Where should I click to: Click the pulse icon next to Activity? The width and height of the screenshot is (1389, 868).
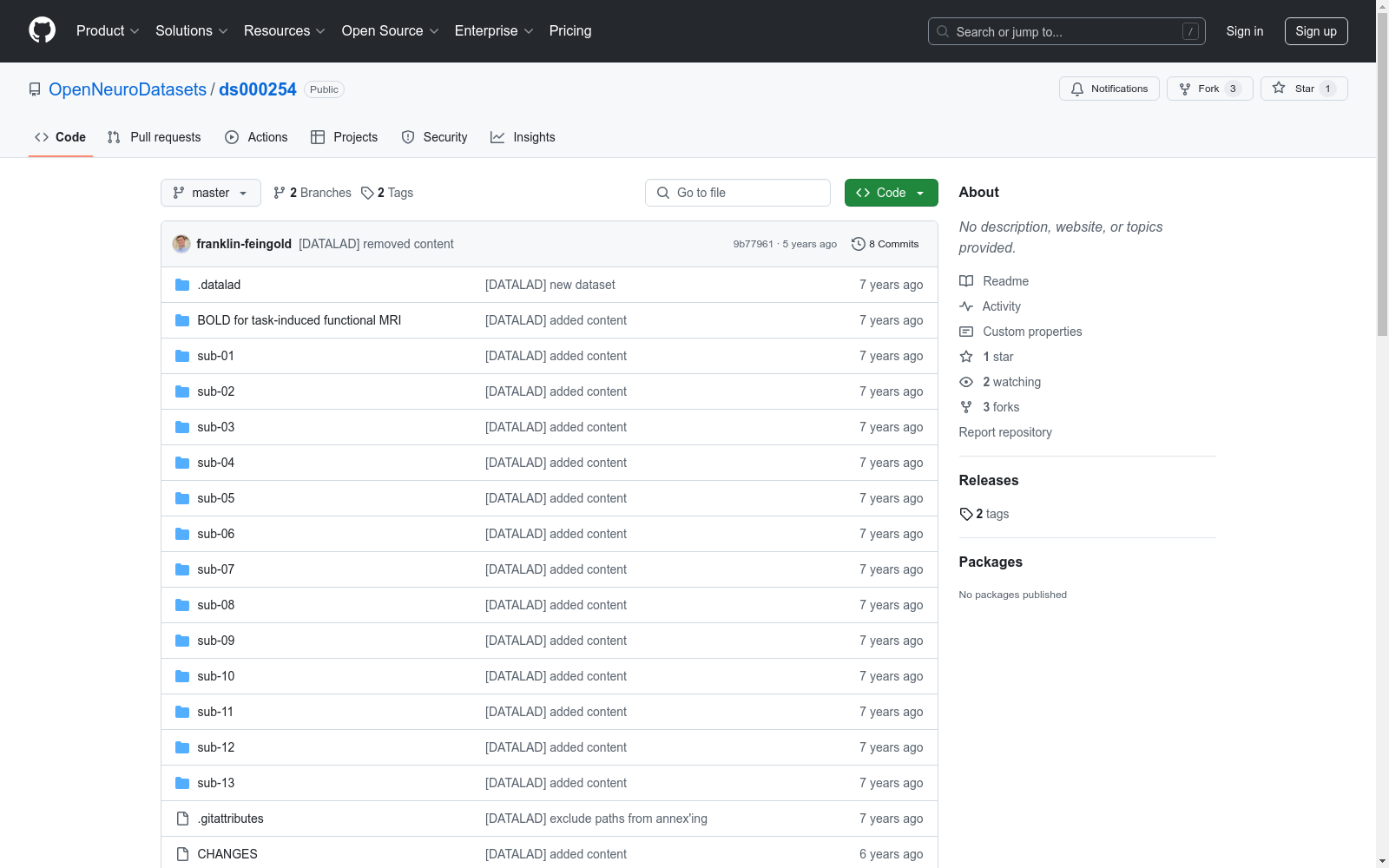point(966,306)
